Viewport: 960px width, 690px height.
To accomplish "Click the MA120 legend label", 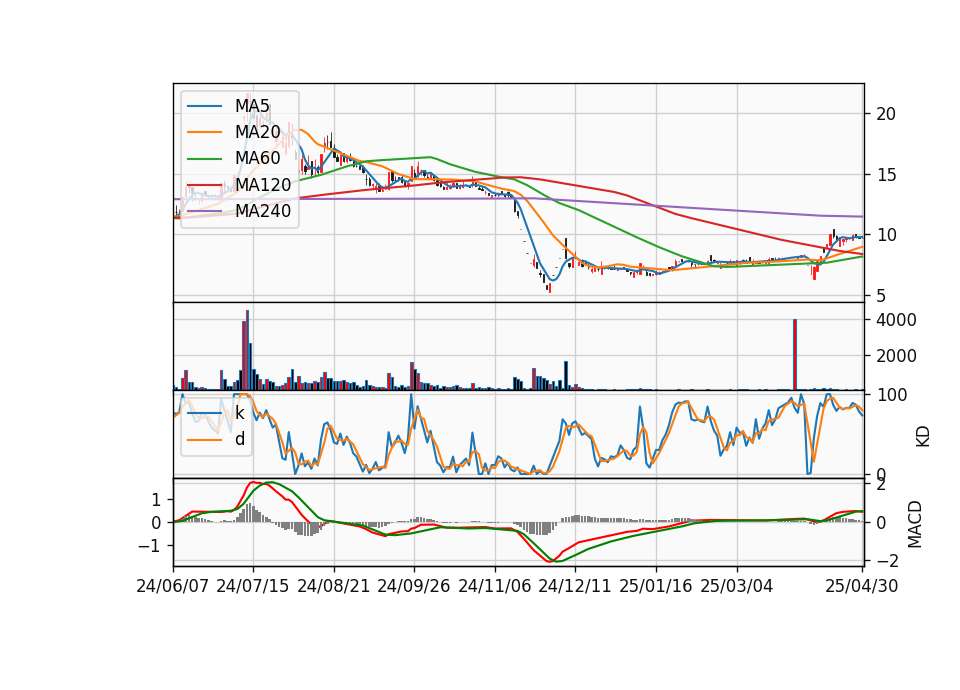I will (263, 185).
